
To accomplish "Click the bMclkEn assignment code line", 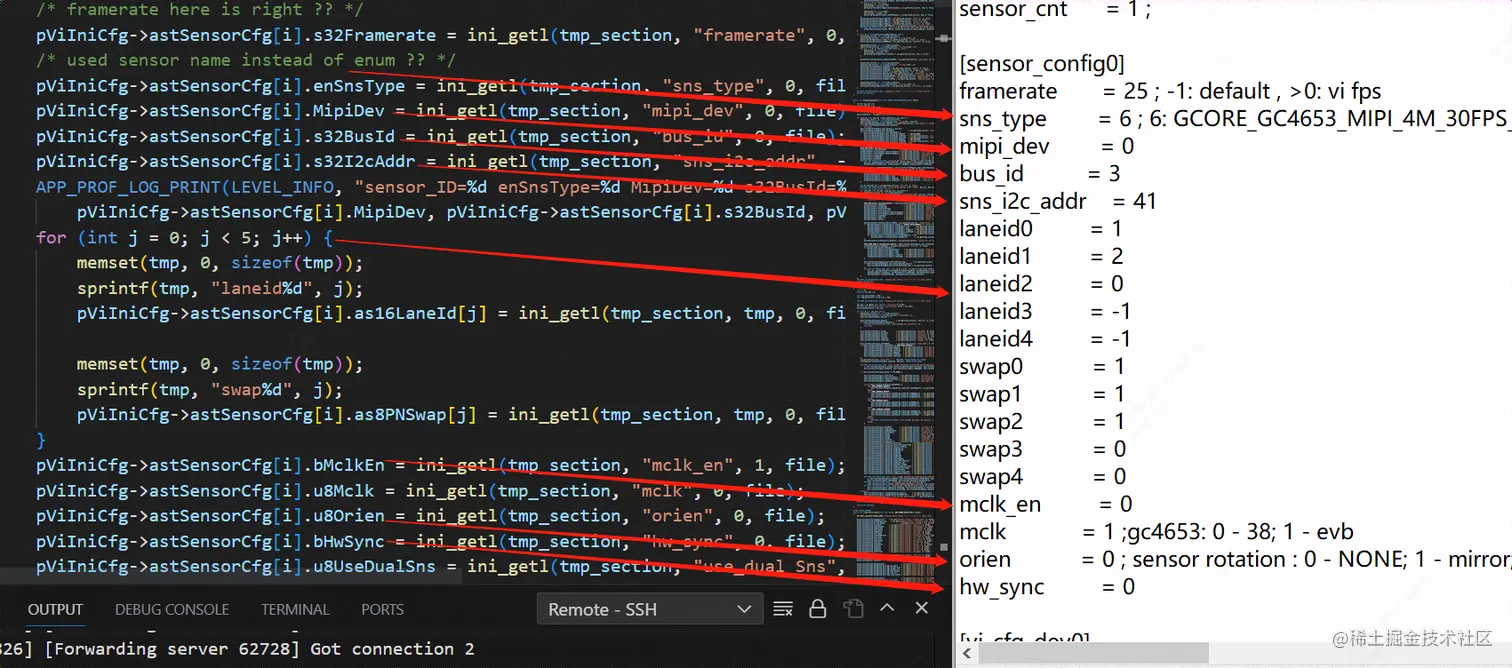I will coord(441,465).
